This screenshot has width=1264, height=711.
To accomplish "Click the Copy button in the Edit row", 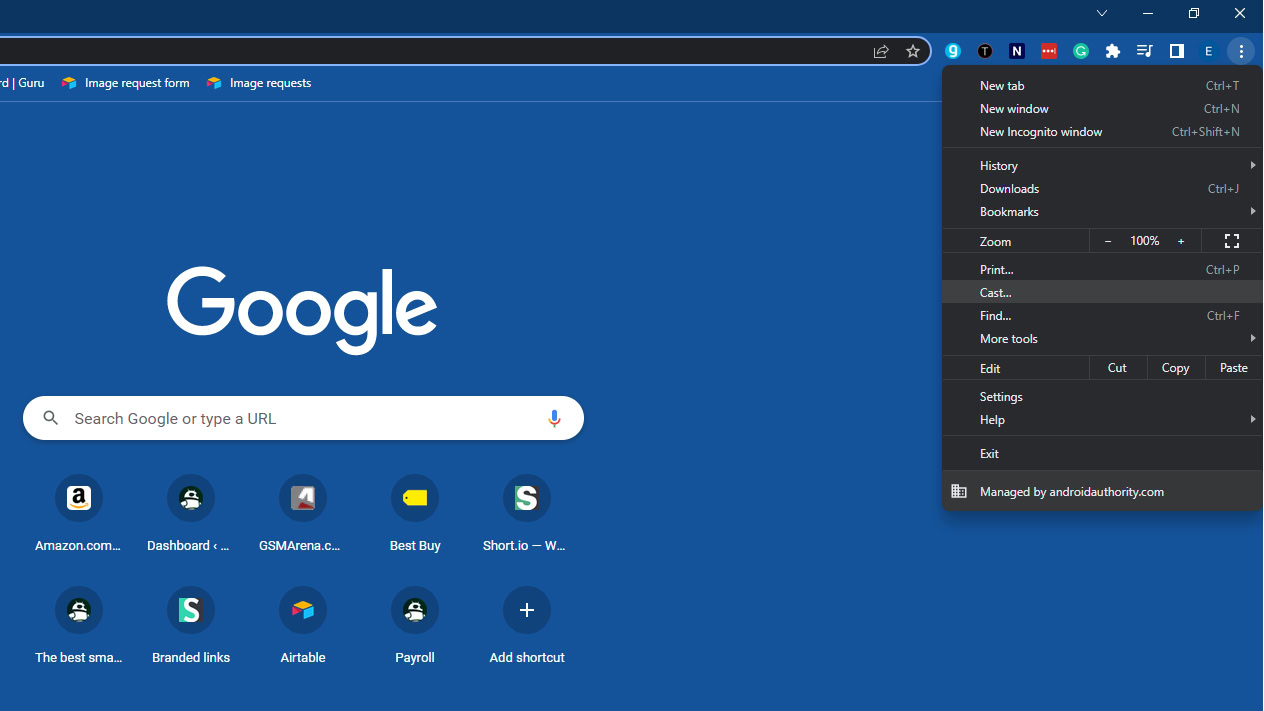I will [1175, 368].
